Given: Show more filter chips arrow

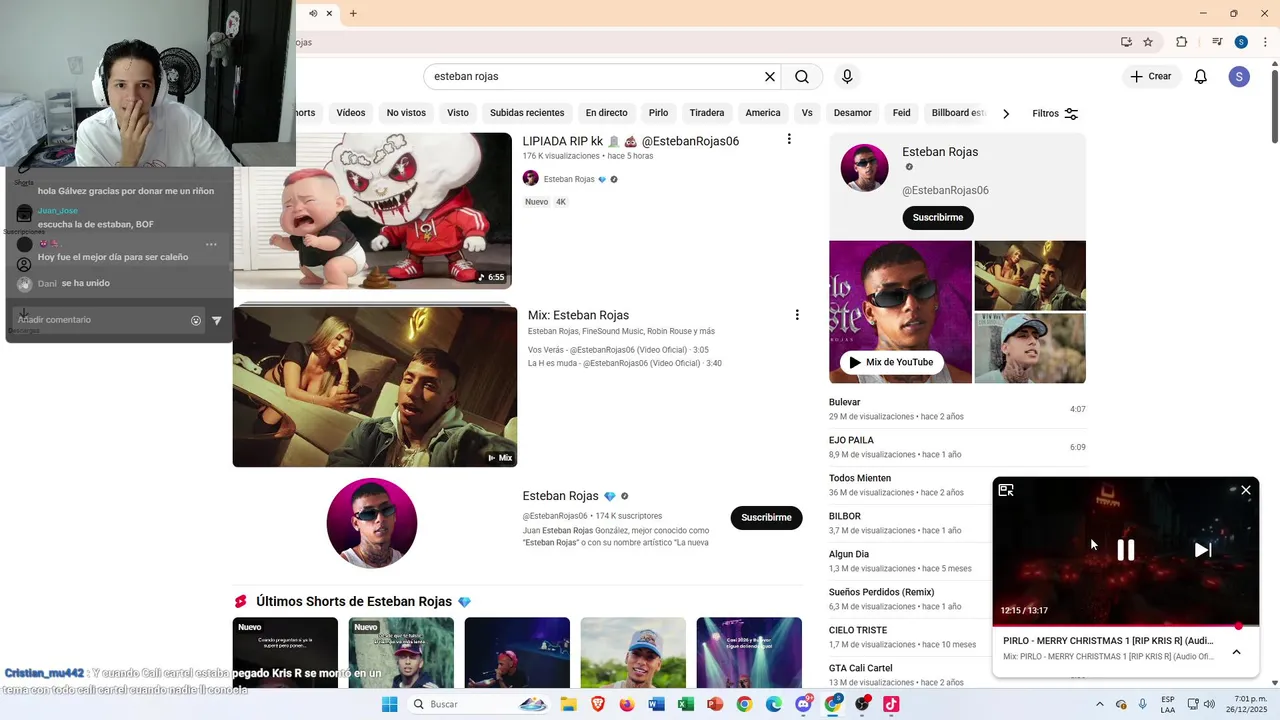Looking at the screenshot, I should point(1006,113).
